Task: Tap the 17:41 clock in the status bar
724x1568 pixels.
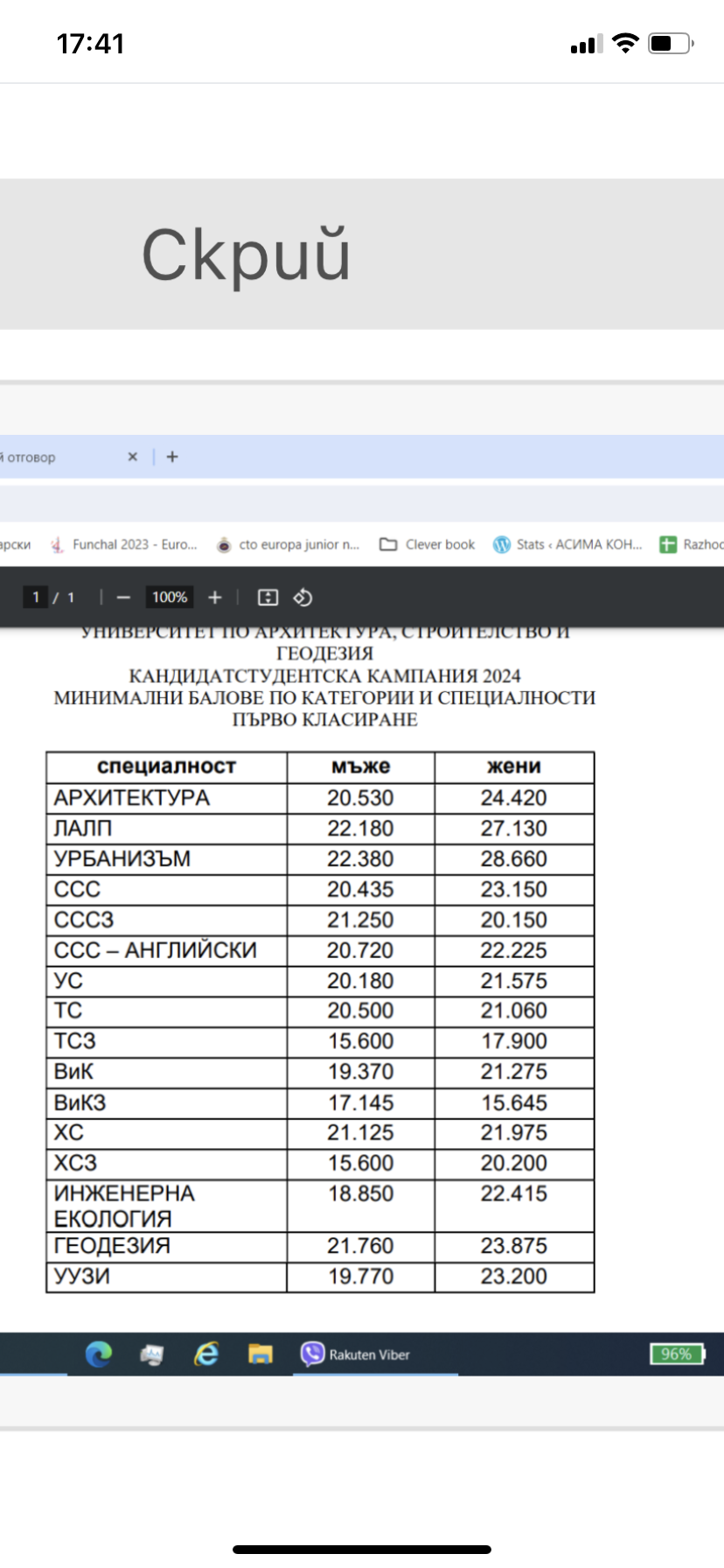Action: [91, 44]
